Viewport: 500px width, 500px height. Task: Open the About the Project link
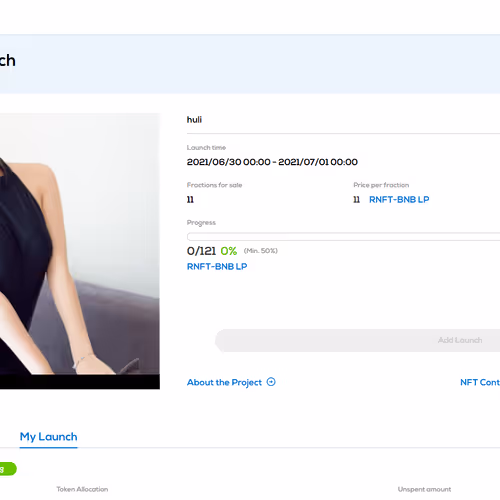tap(224, 382)
